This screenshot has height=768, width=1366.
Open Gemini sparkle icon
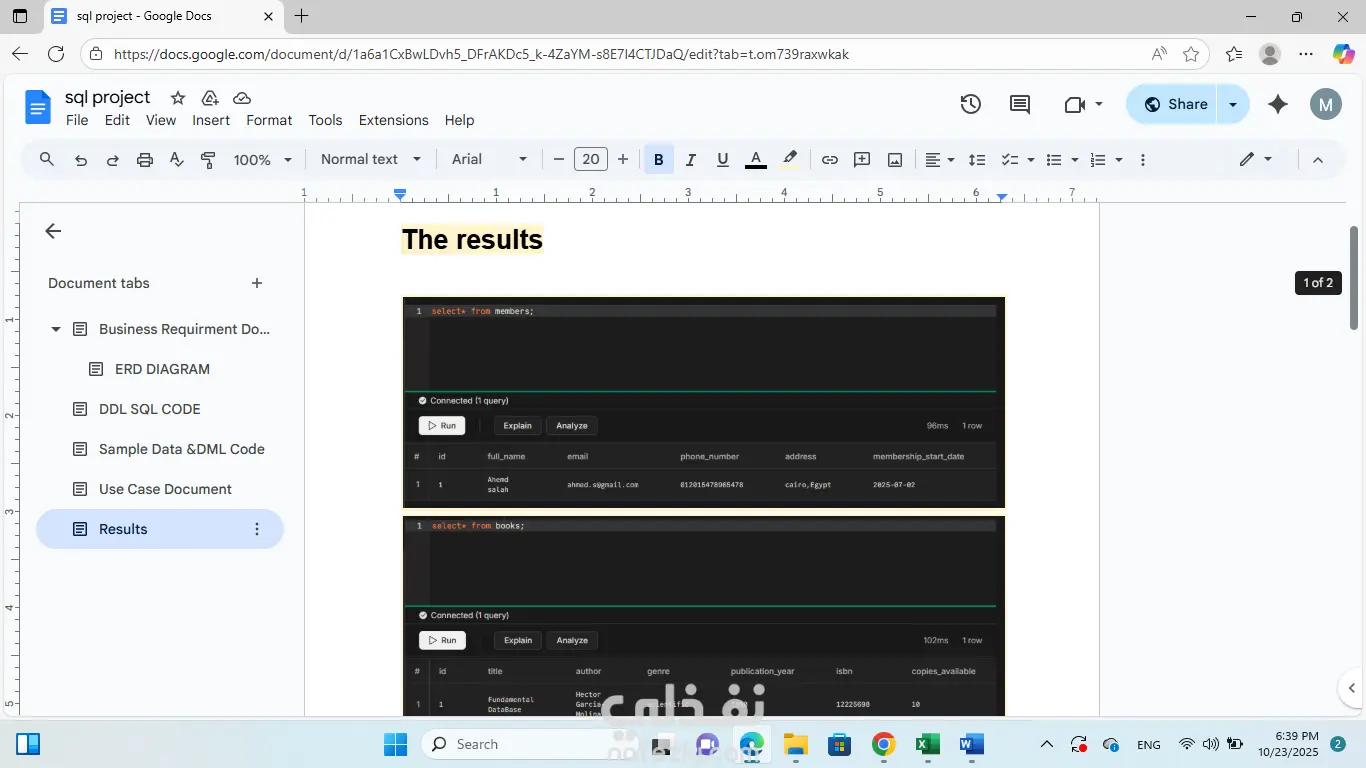point(1277,104)
